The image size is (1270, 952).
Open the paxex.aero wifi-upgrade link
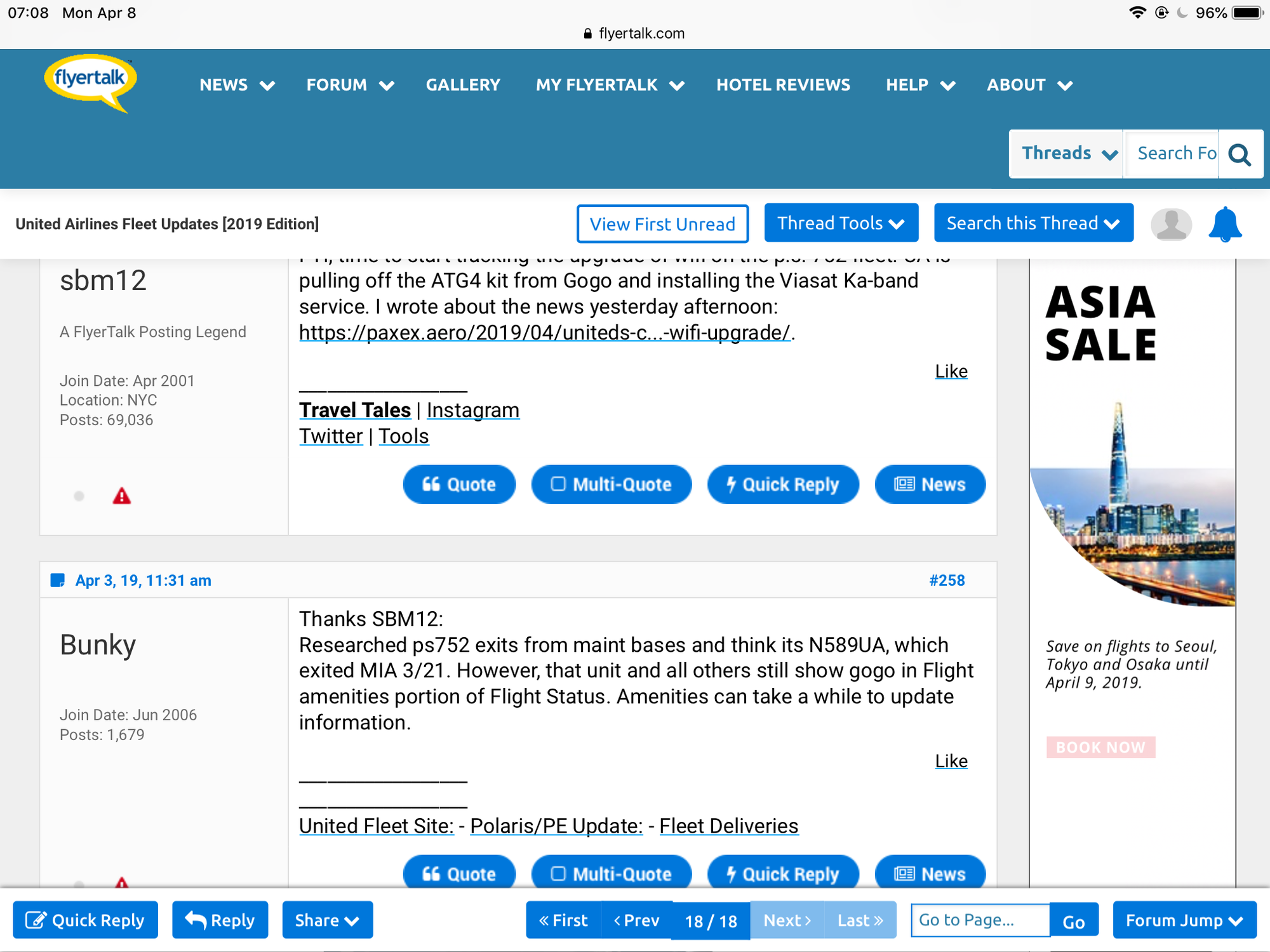tap(545, 333)
